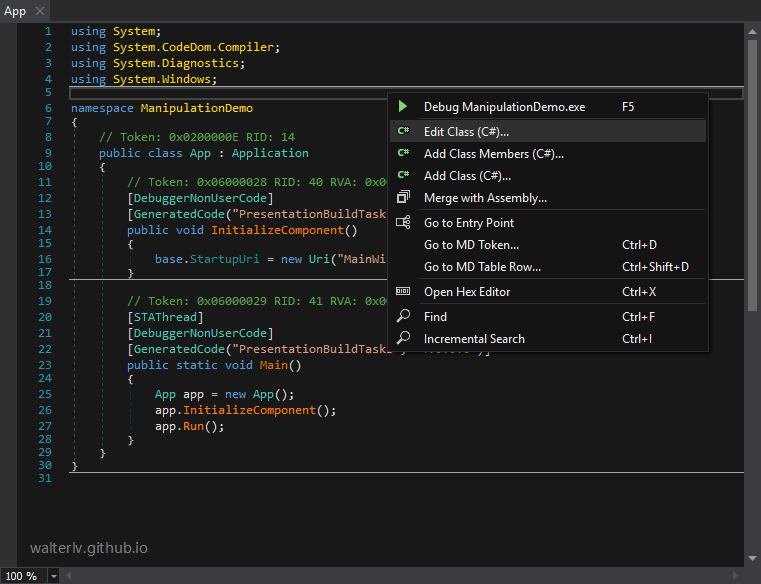Click the horizontal scrollbar left arrow
Screen dimensions: 761x584
(x=68, y=576)
